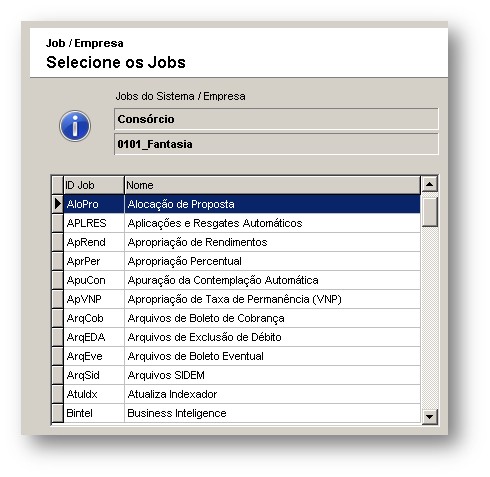Viewport: 490px width, 477px height.
Task: Click the scrollbar up arrow
Action: point(429,184)
